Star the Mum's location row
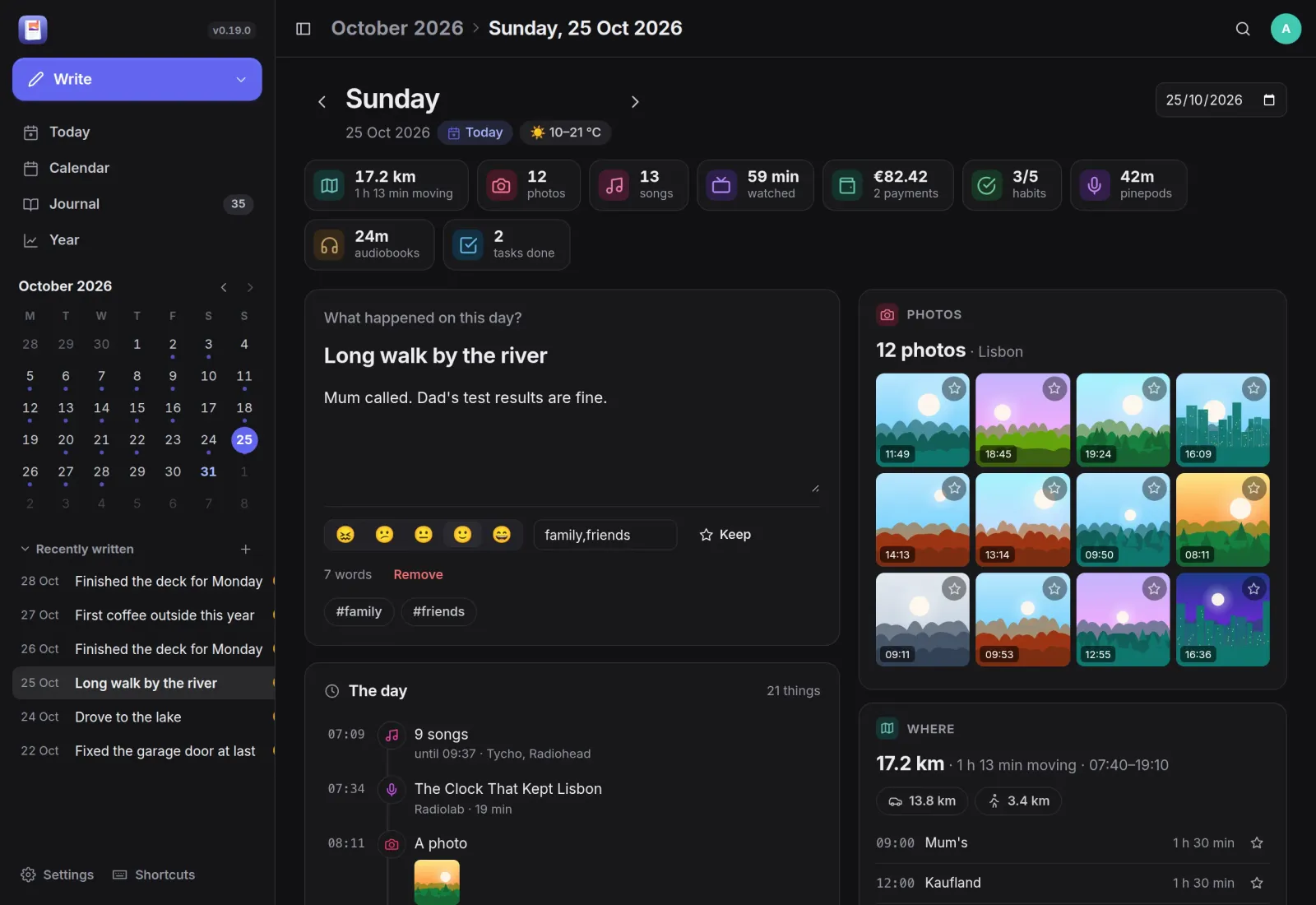Screen dimensions: 1316x905 pyautogui.click(x=1257, y=842)
